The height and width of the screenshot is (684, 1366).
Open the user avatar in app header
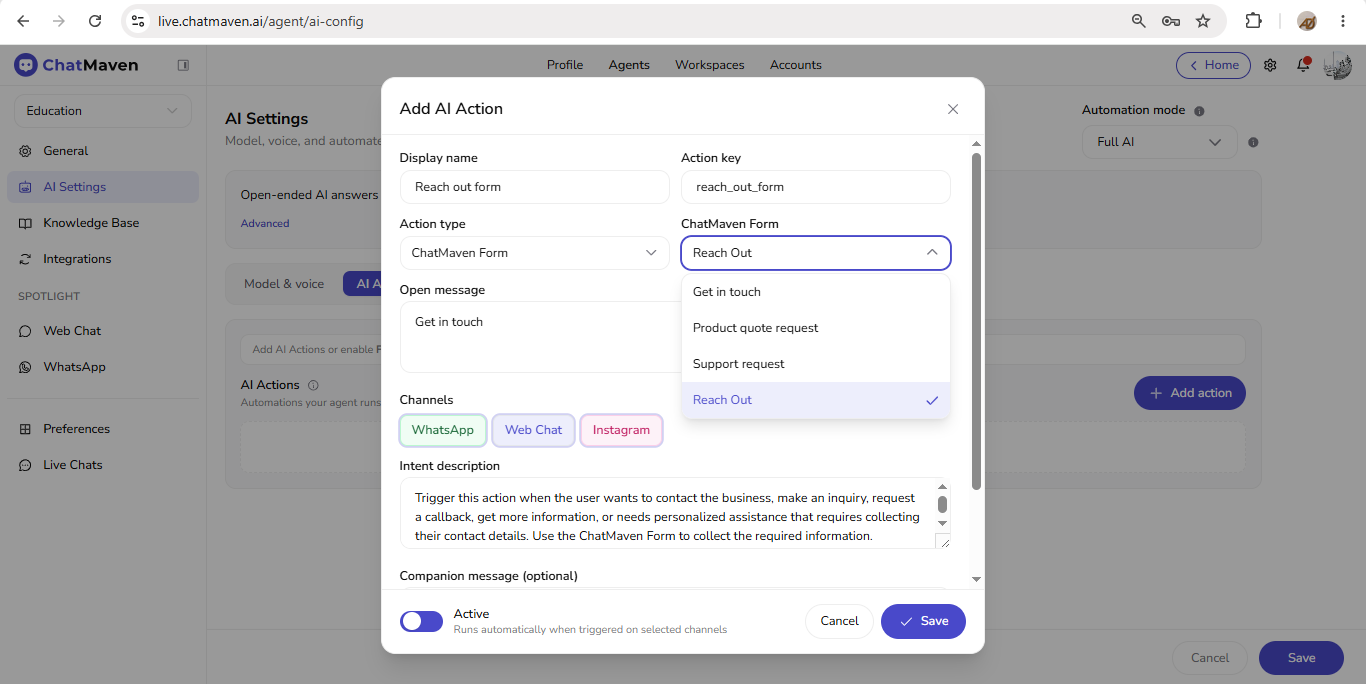(1337, 65)
